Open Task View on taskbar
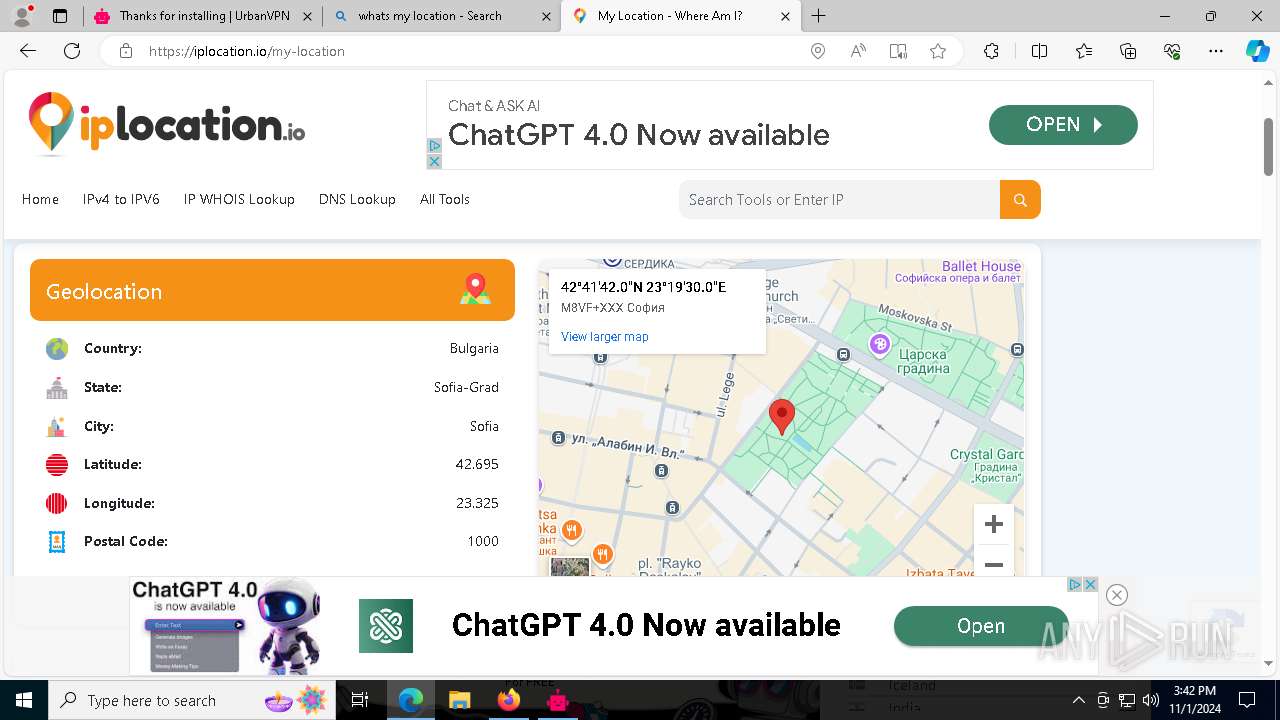1280x720 pixels. coord(360,700)
